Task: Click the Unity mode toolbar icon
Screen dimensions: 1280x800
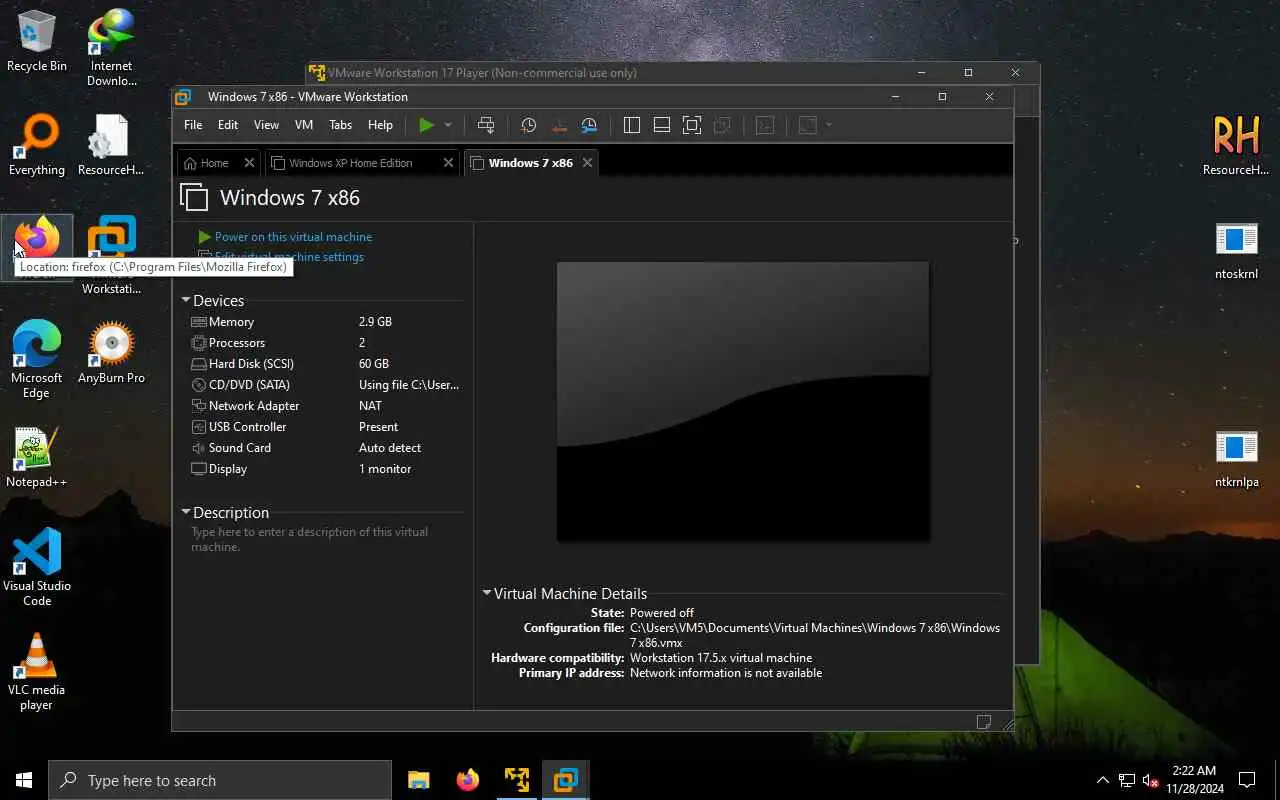Action: pyautogui.click(x=722, y=125)
